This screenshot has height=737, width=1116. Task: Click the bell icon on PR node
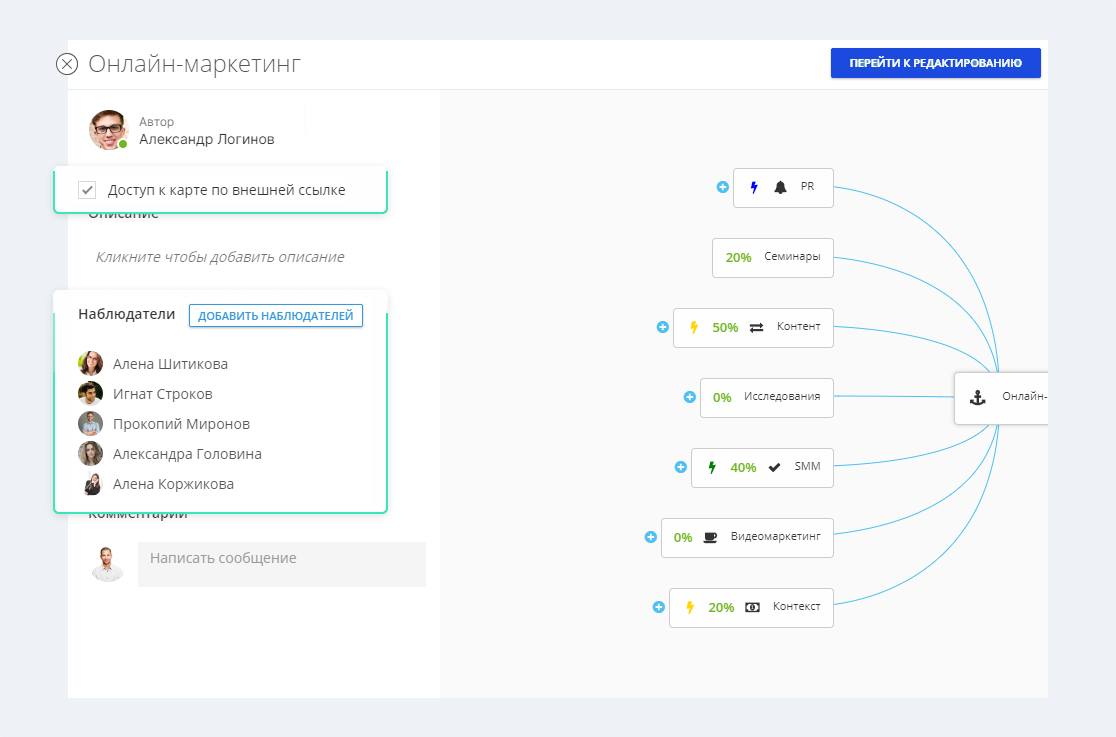[x=780, y=187]
